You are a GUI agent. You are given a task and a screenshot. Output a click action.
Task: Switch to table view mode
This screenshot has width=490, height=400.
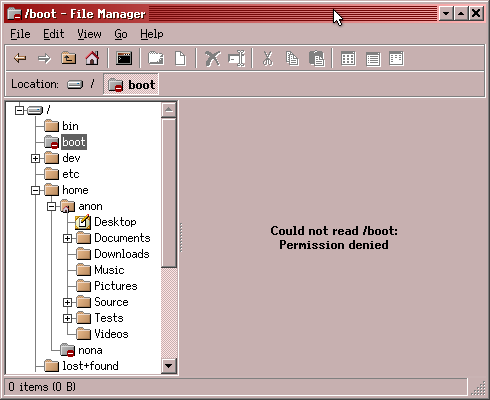click(x=373, y=59)
